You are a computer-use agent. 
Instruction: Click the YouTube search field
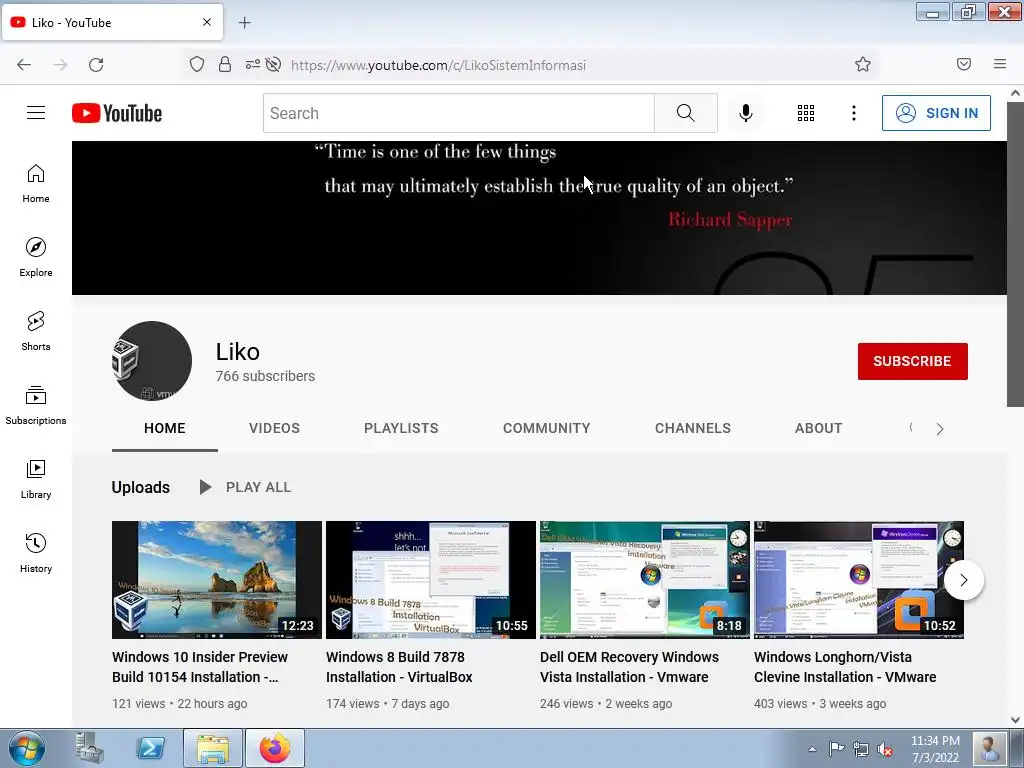click(x=458, y=113)
